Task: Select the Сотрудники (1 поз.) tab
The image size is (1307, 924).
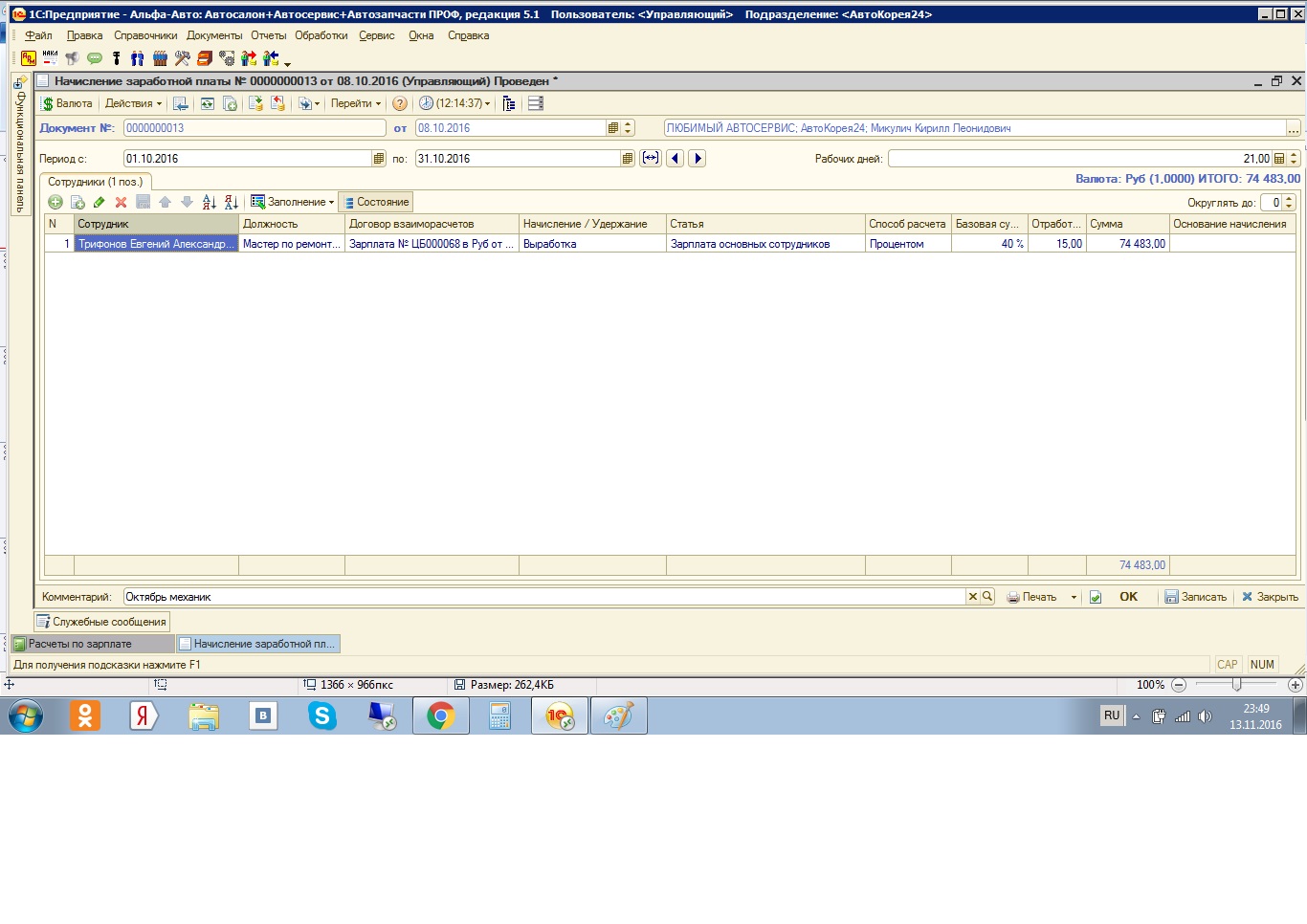Action: [95, 182]
